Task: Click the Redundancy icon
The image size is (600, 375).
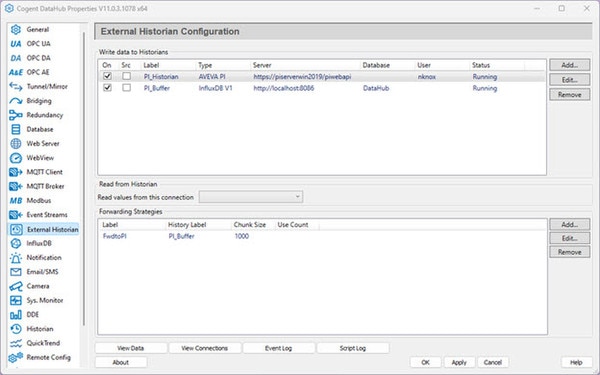Action: tap(16, 115)
